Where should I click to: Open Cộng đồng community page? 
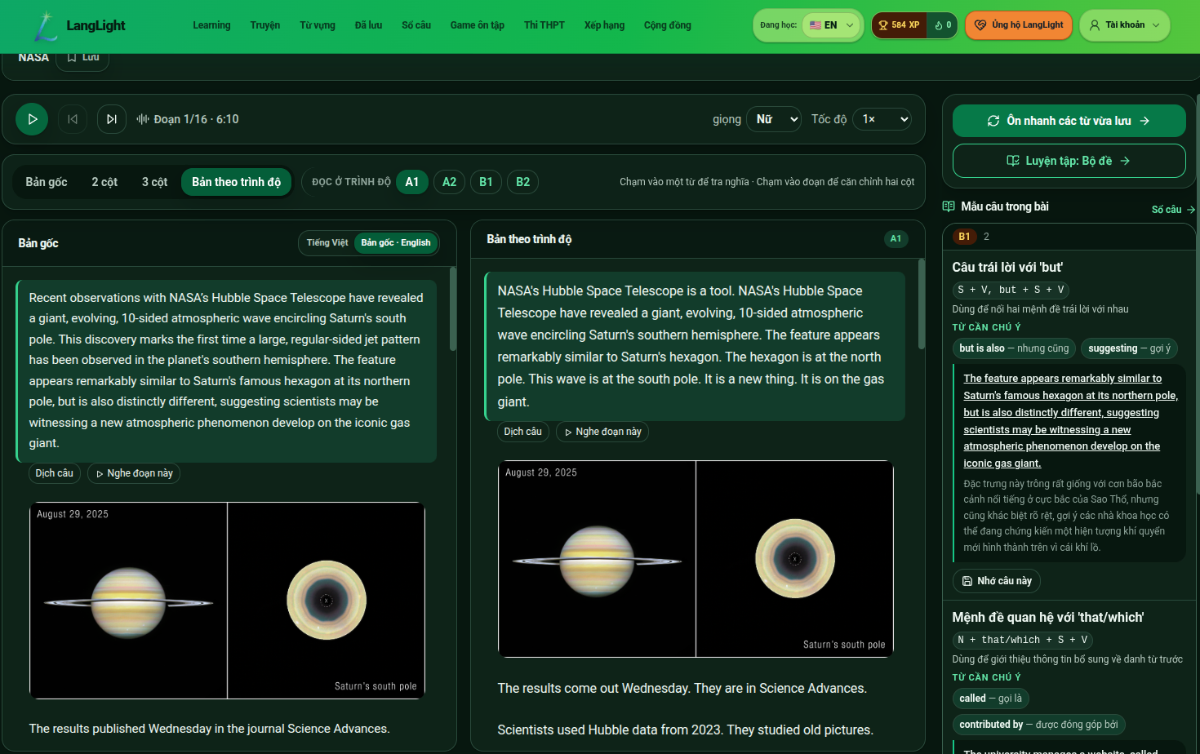tap(667, 25)
